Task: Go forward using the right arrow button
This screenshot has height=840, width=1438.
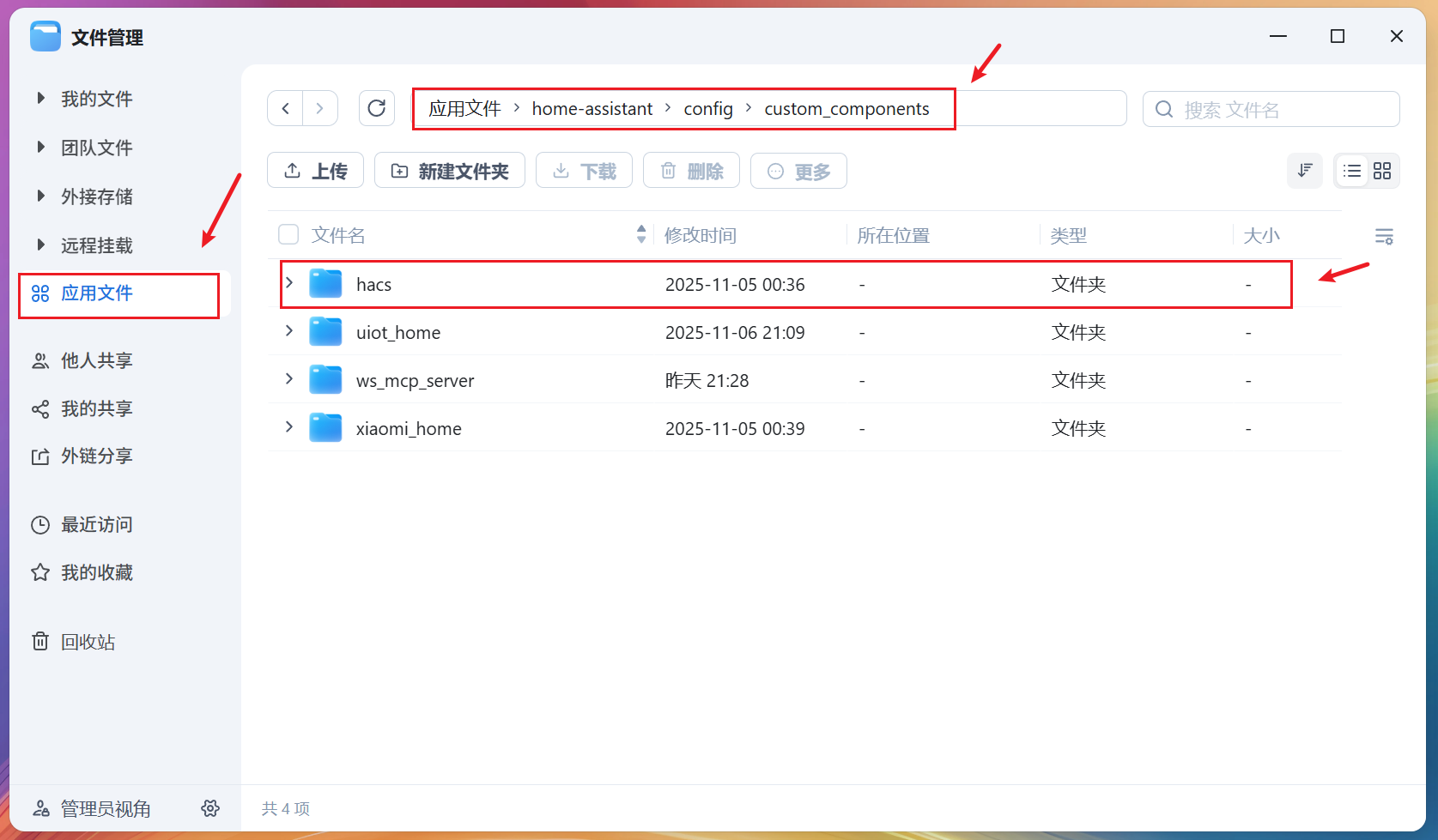Action: pyautogui.click(x=320, y=108)
